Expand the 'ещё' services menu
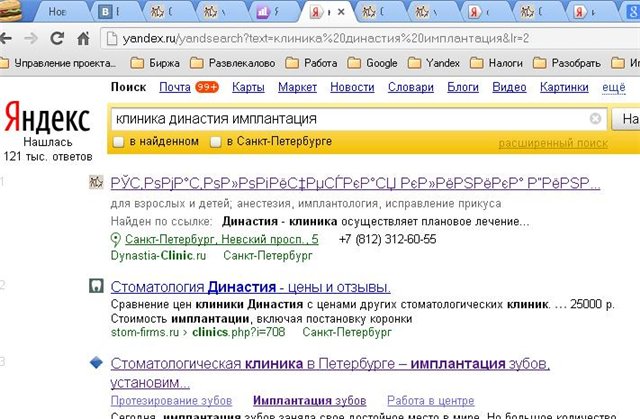This screenshot has width=640, height=419. click(614, 88)
